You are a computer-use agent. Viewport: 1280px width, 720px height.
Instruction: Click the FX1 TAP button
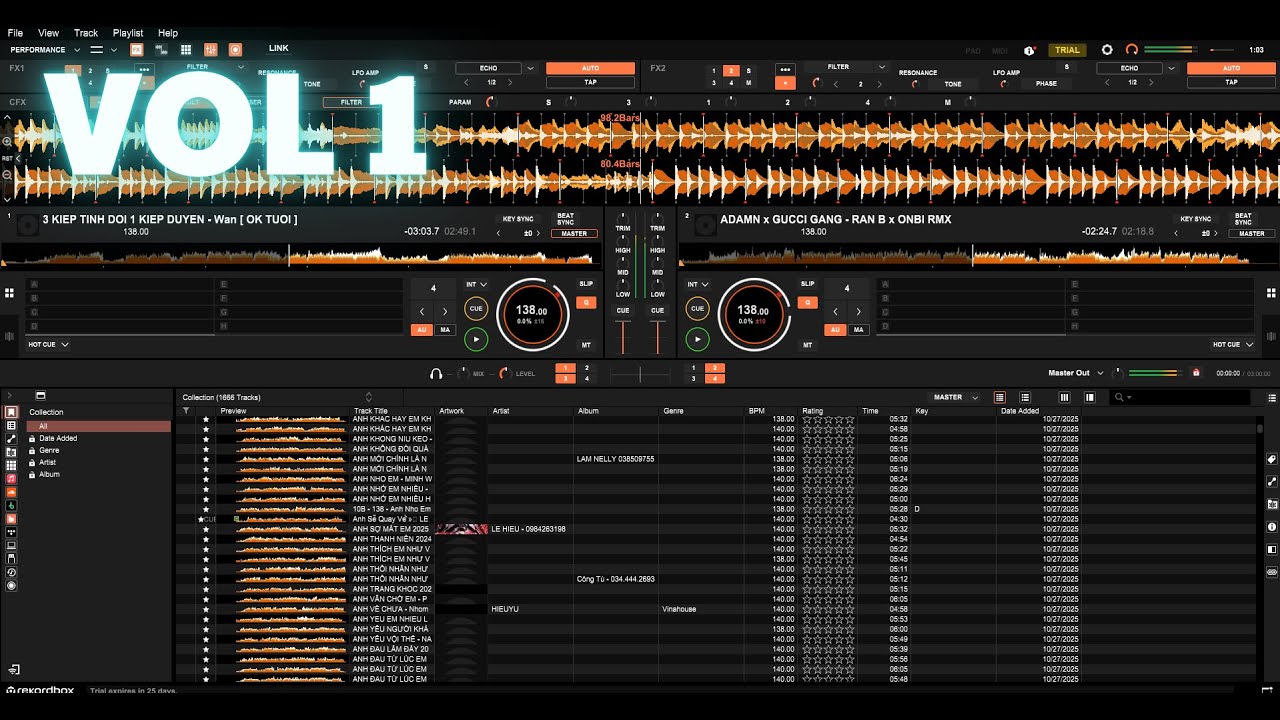tap(590, 82)
